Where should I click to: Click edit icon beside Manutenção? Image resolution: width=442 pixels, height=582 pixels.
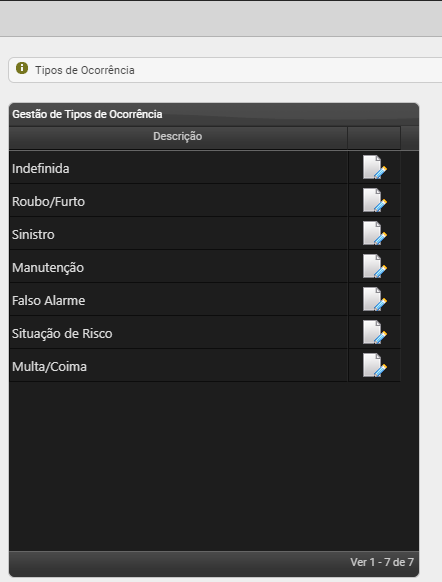(x=374, y=267)
